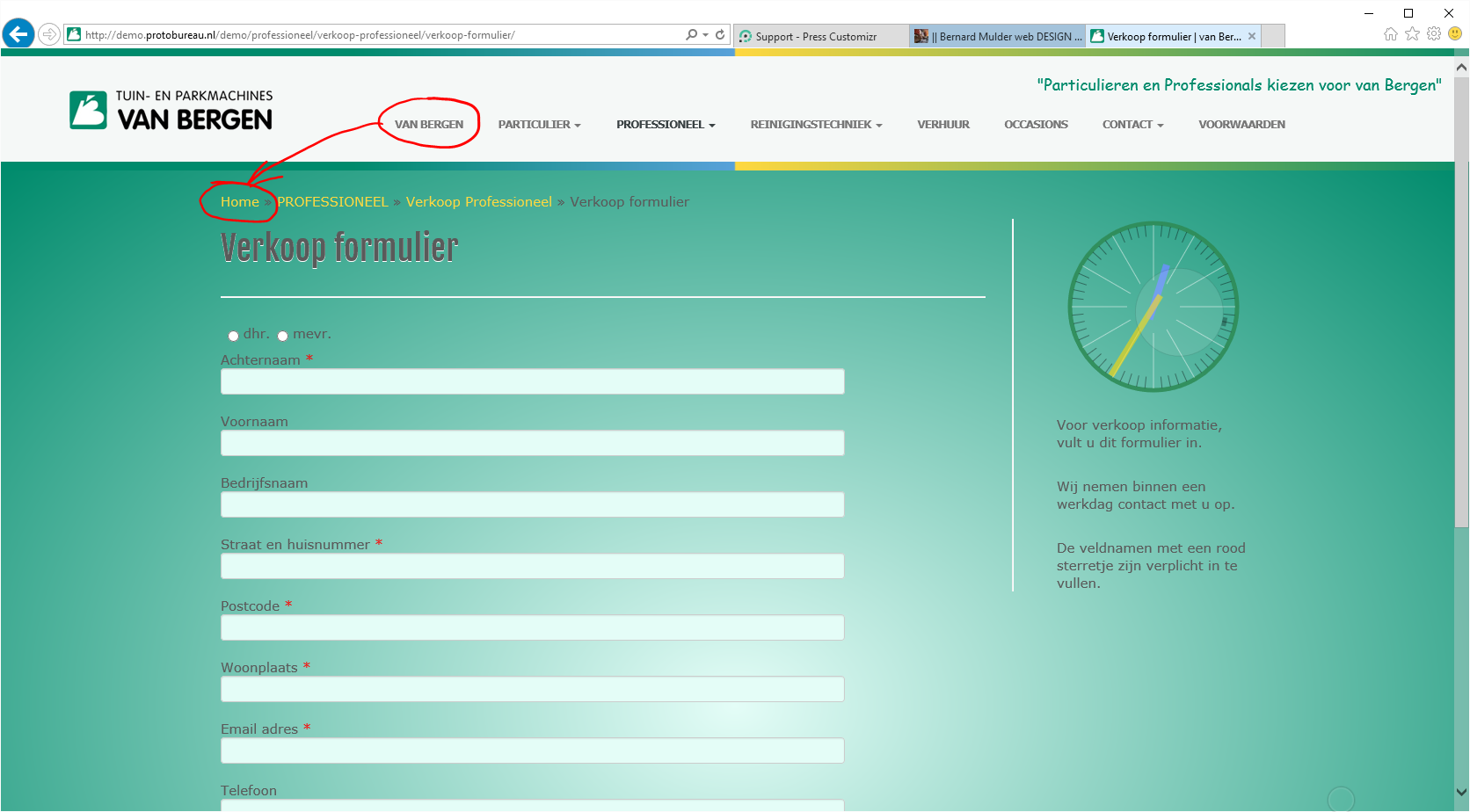This screenshot has width=1470, height=812.
Task: Click the refresh icon in address bar
Action: point(720,35)
